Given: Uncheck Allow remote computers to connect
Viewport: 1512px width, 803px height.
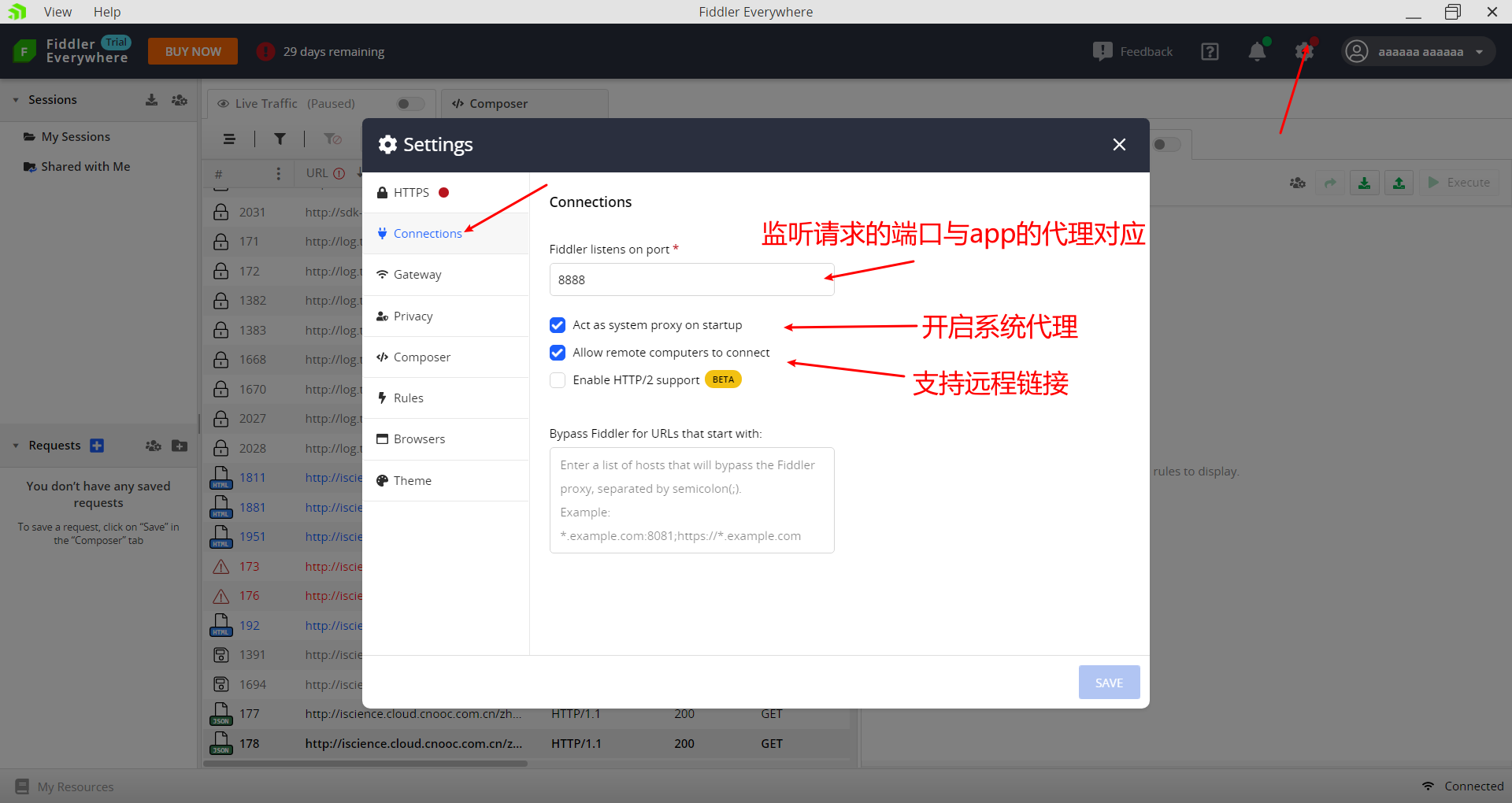Looking at the screenshot, I should [x=558, y=353].
